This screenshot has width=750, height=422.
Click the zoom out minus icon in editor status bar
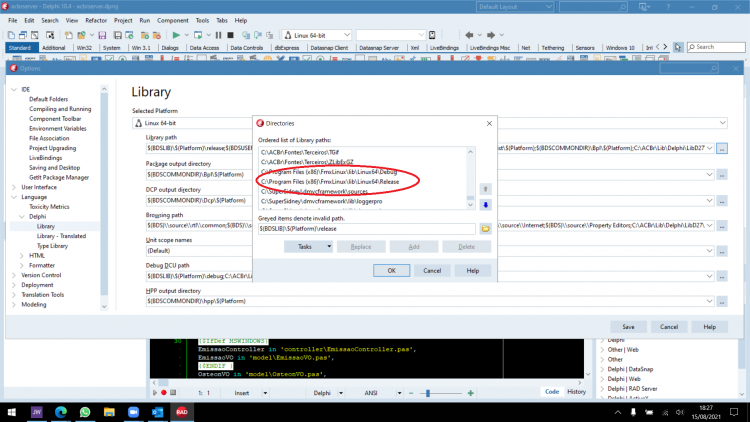click(411, 393)
